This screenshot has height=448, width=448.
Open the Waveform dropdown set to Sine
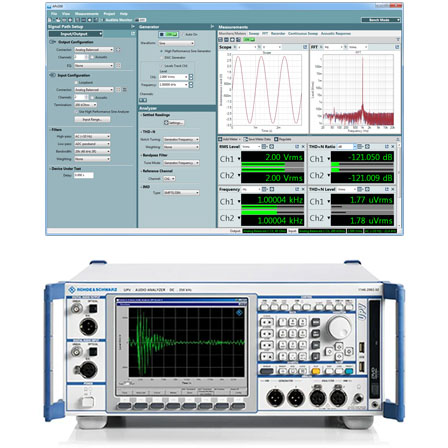pos(176,43)
